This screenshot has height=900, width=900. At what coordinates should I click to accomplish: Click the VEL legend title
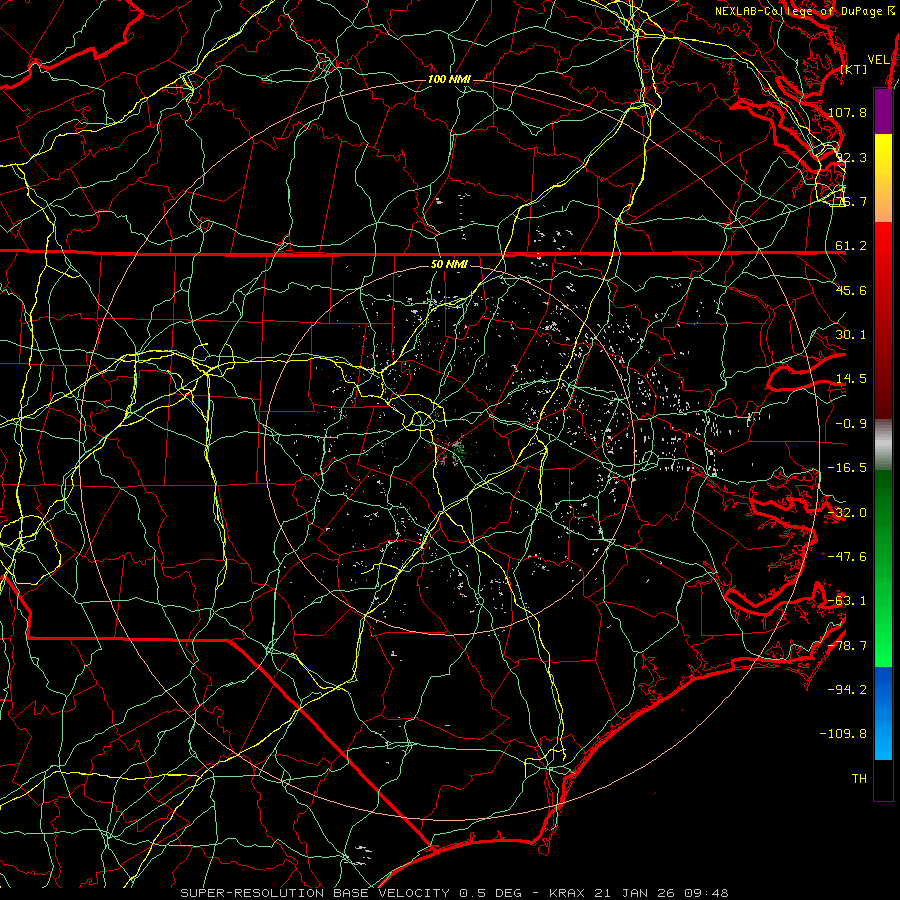878,60
